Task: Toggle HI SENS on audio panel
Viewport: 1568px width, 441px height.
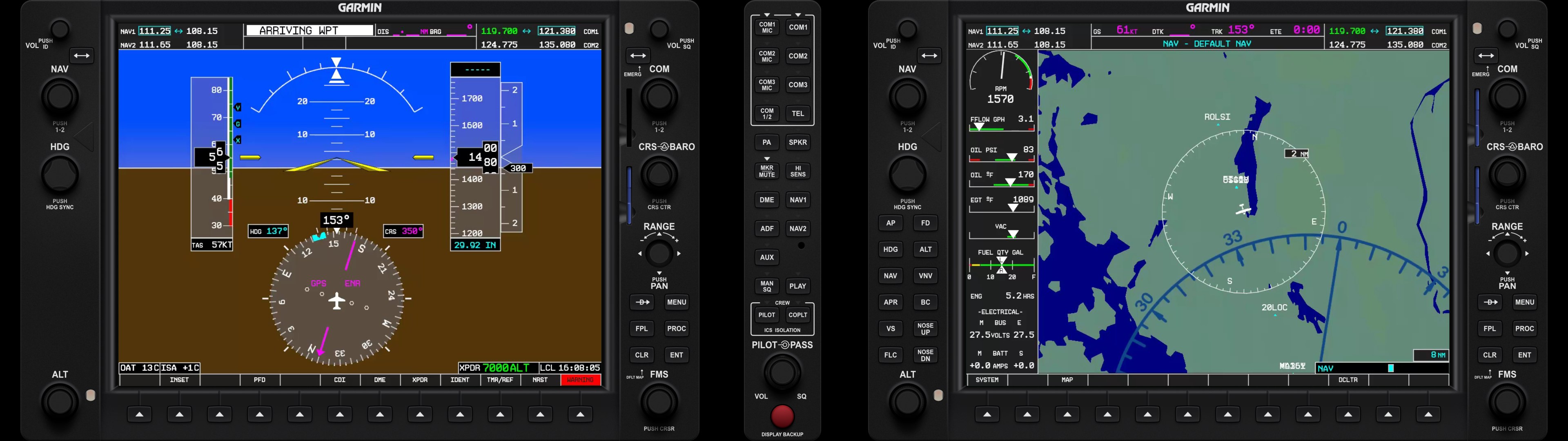Action: (798, 172)
